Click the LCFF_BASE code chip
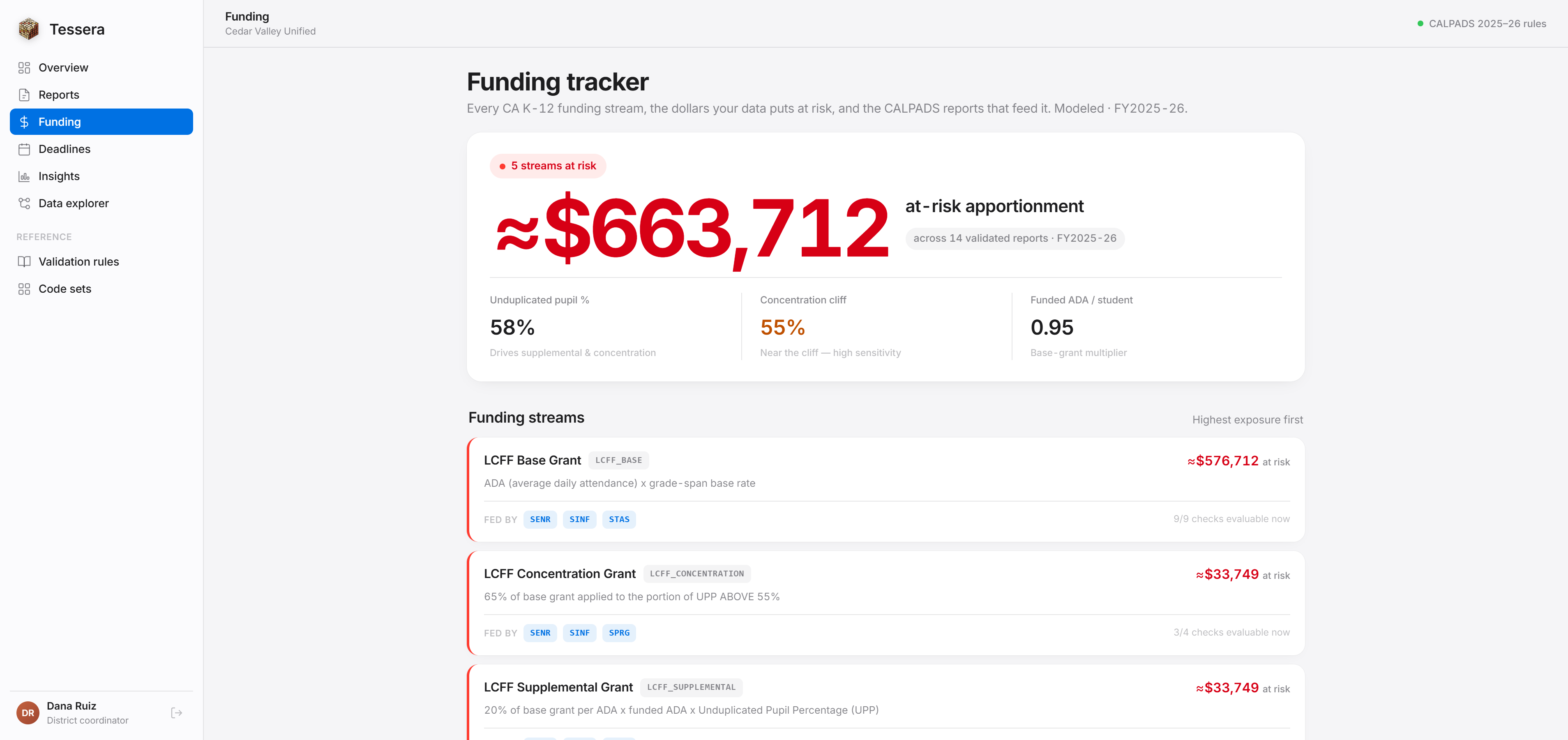 pyautogui.click(x=618, y=460)
